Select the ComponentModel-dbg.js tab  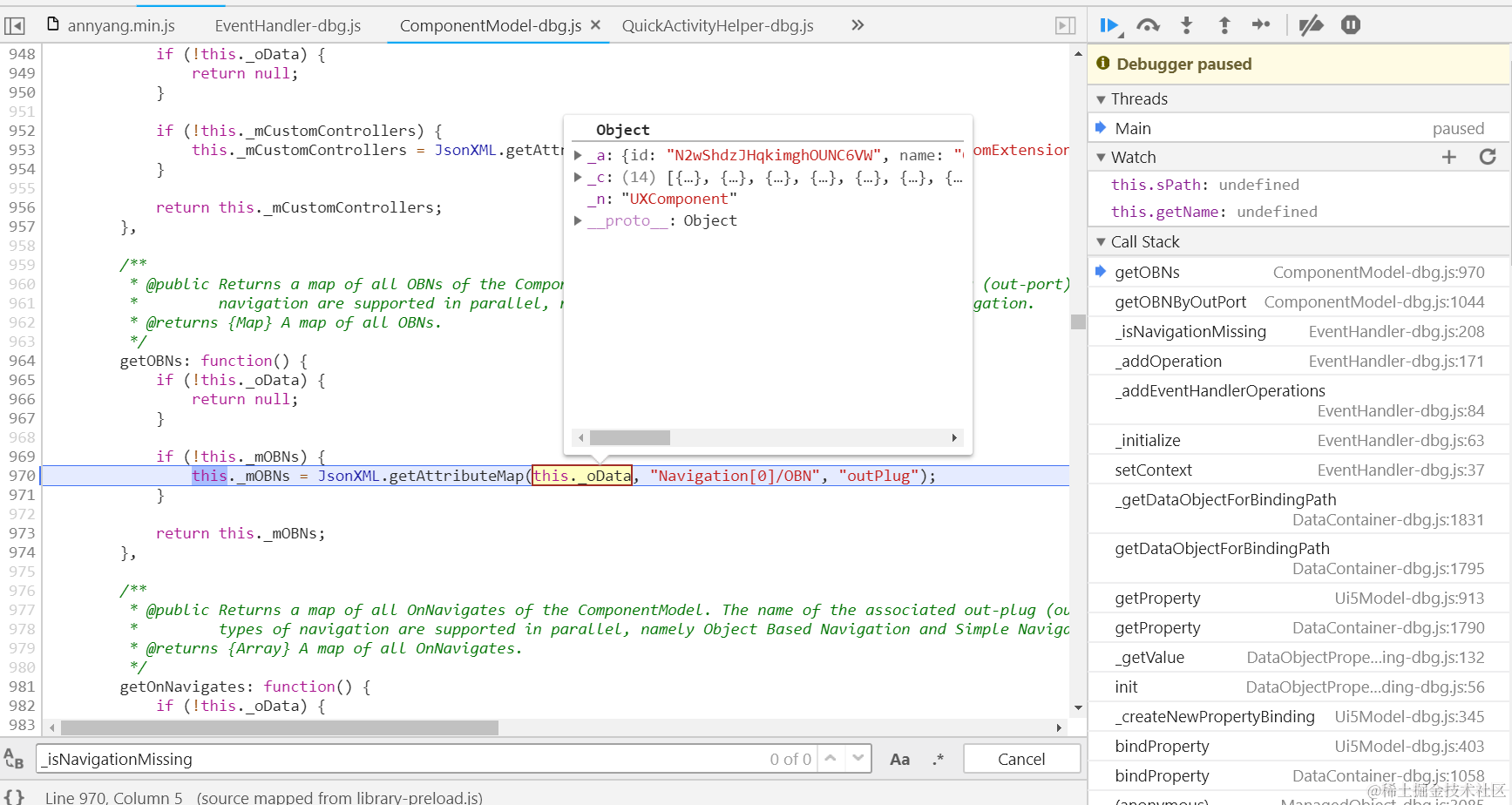pyautogui.click(x=491, y=25)
